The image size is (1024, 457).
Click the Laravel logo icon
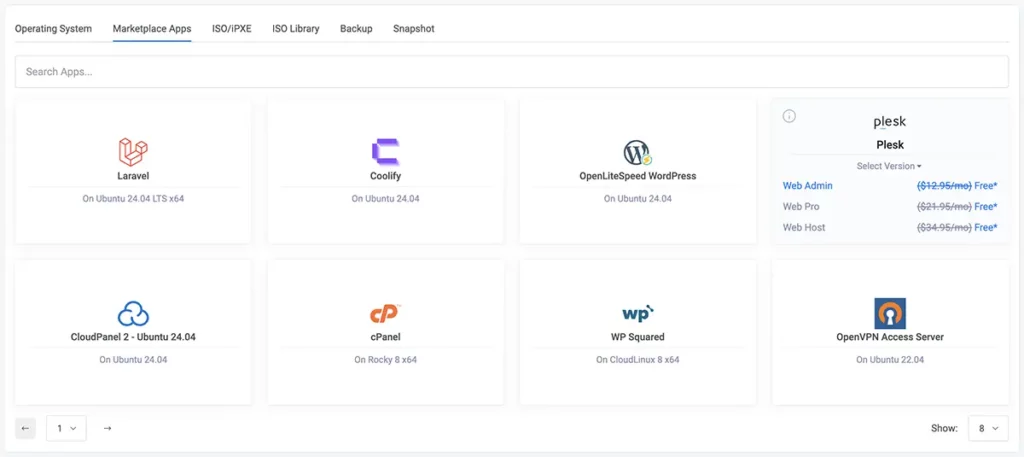click(x=133, y=151)
